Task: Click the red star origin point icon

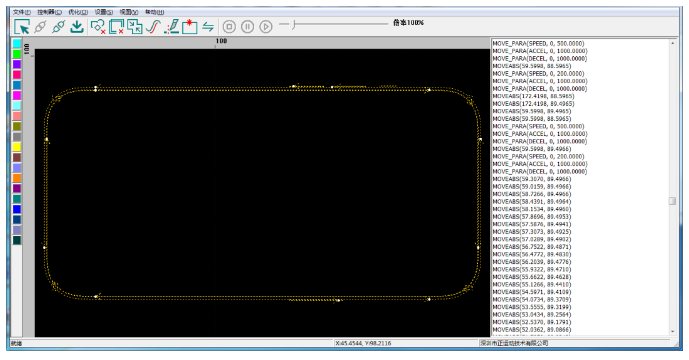Action: point(189,27)
